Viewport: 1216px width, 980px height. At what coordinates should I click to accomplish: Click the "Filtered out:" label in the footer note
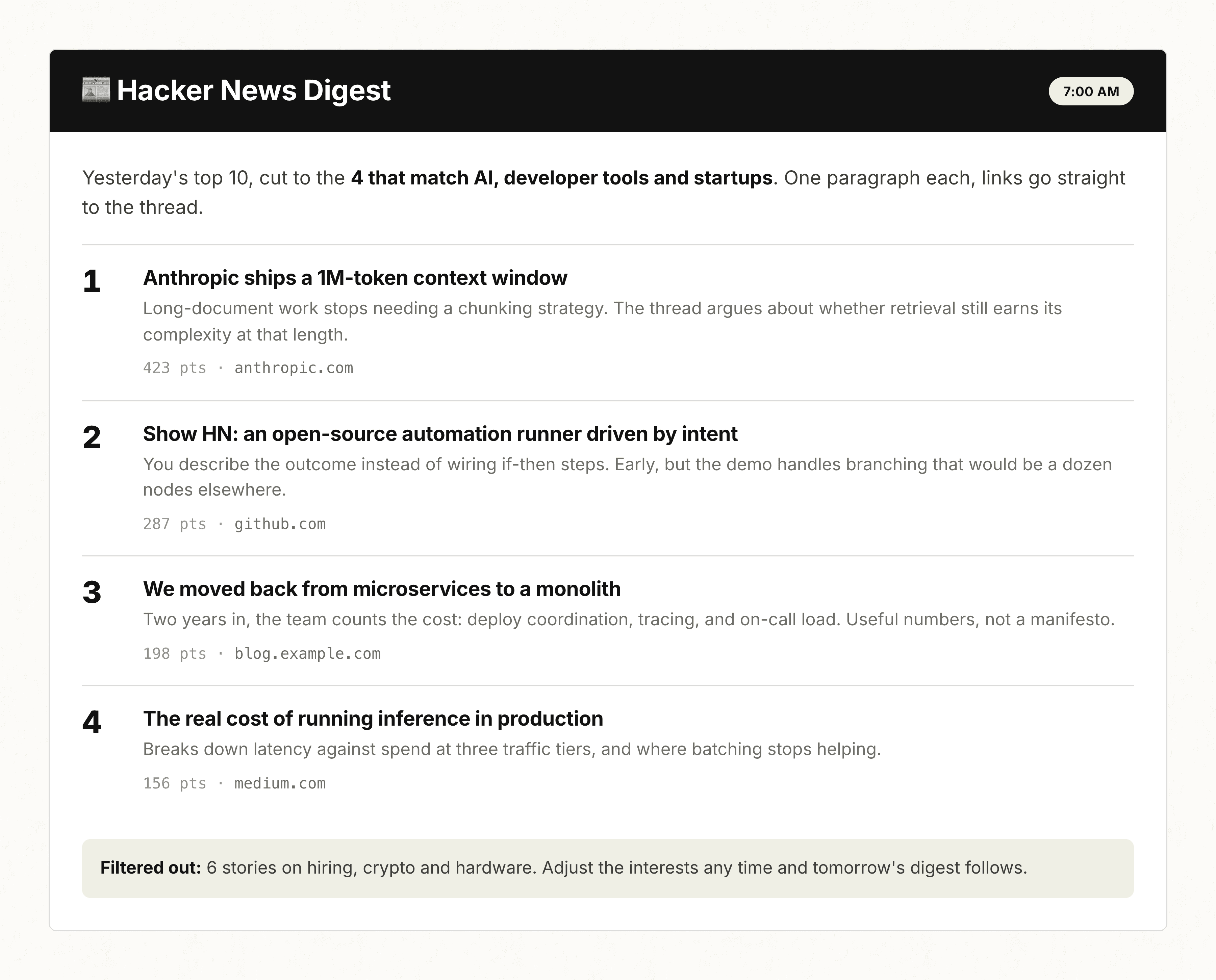[x=151, y=868]
